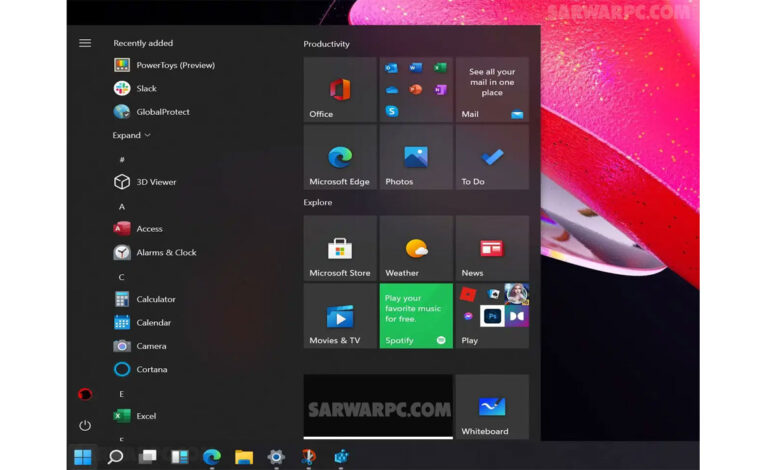Click the Recently added header
Screen dimensions: 780x470
coord(143,43)
